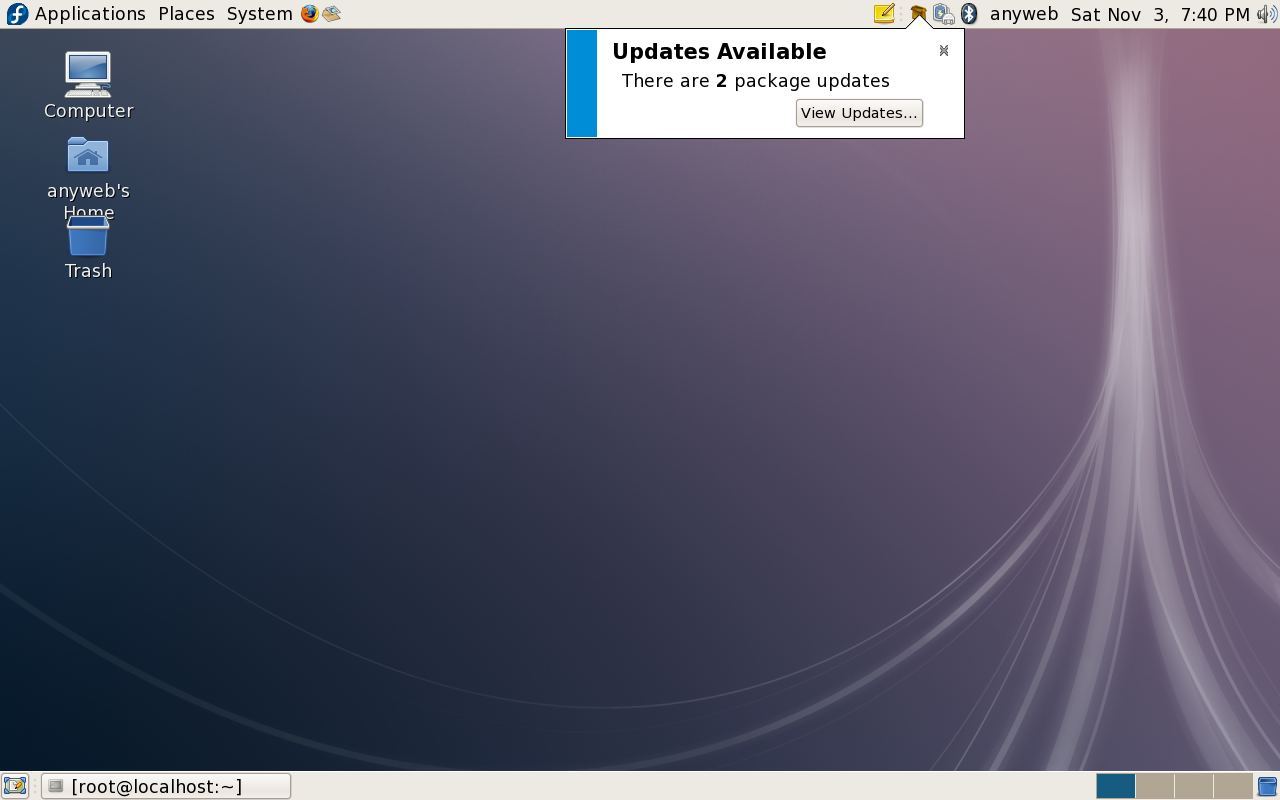Click the Updates Available heading text
Image resolution: width=1280 pixels, height=800 pixels.
(719, 52)
